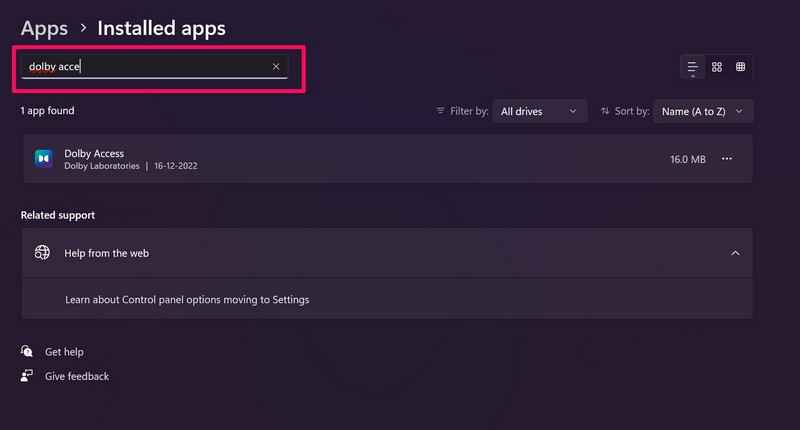
Task: Open the Filter by All drives dropdown
Action: 539,111
